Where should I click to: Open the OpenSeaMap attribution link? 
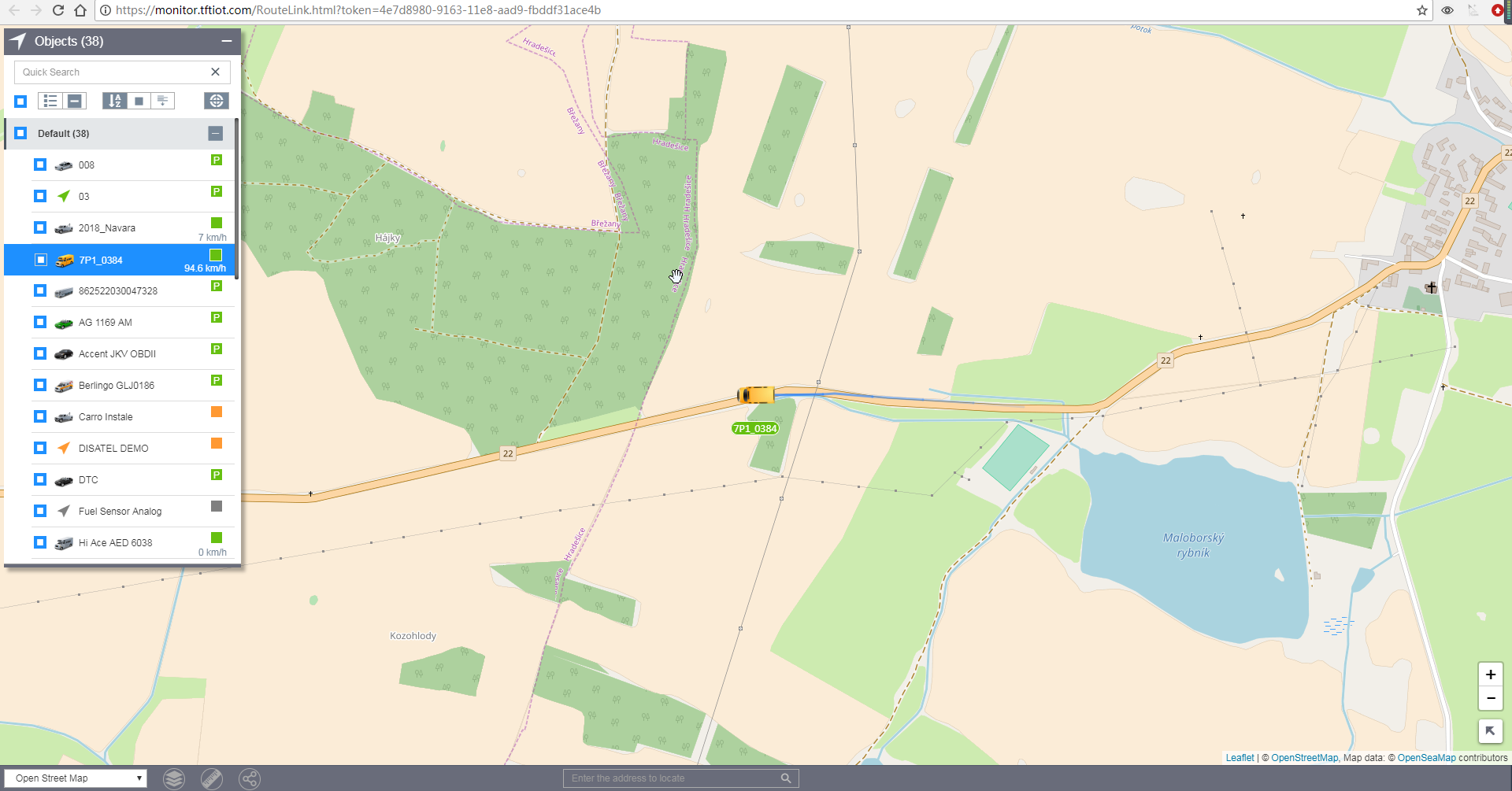(x=1426, y=758)
